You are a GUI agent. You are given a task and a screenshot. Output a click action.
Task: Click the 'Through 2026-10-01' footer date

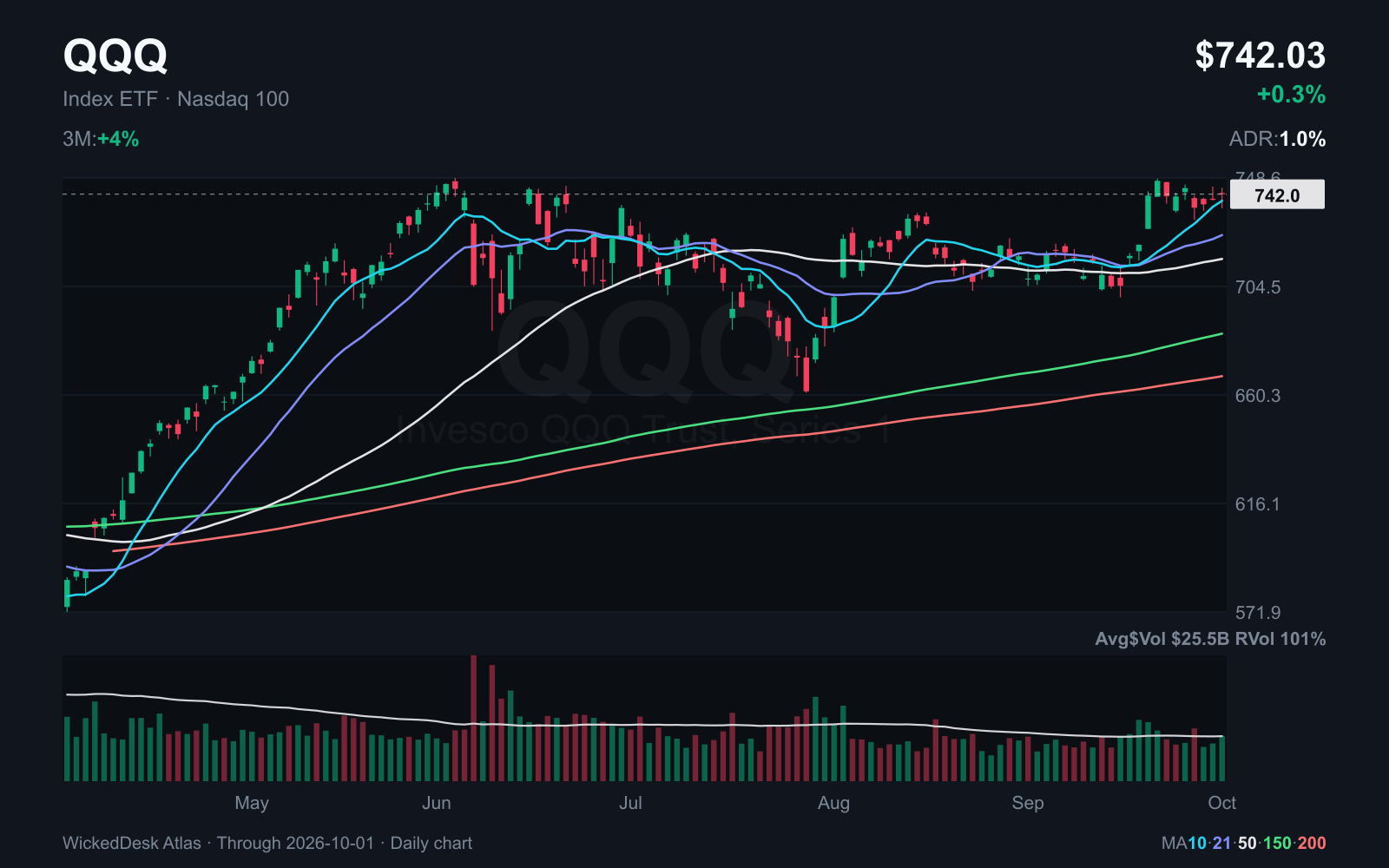(x=295, y=843)
